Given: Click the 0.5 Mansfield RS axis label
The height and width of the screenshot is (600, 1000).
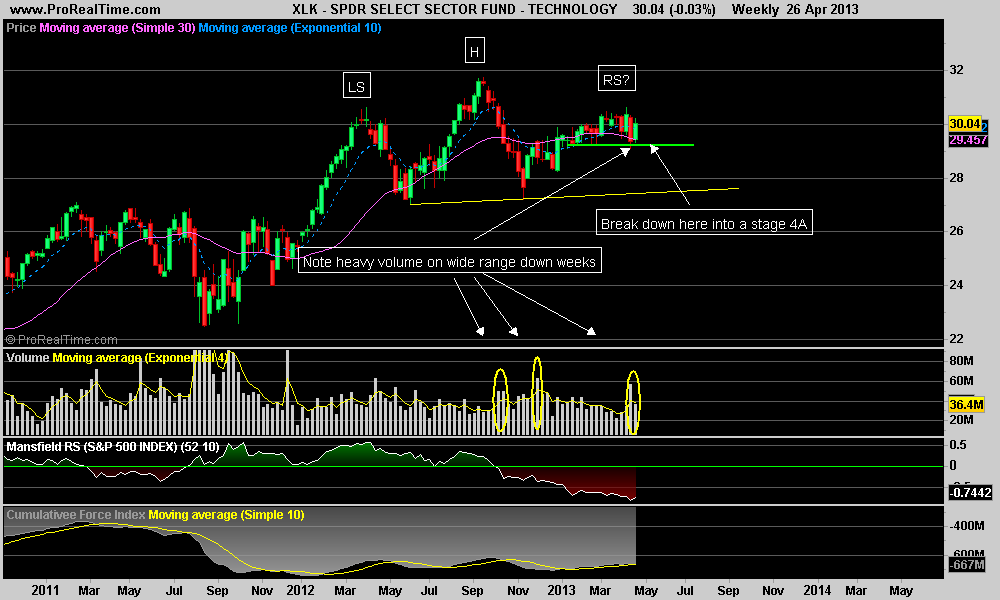Looking at the screenshot, I should click(x=957, y=444).
